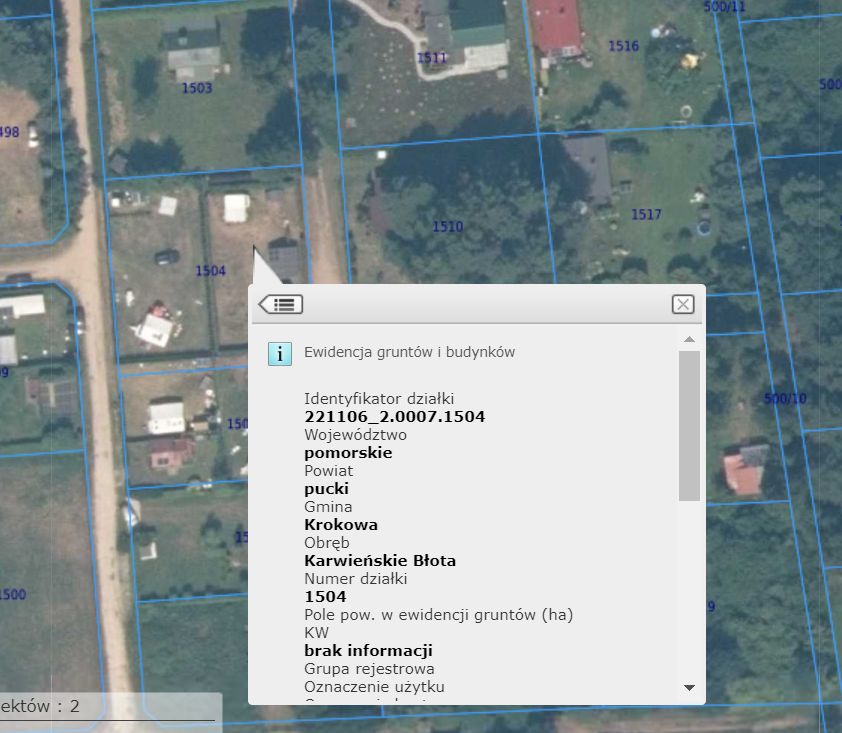Click parcel 1500 label on map
Screen dimensions: 842x733
(12, 594)
